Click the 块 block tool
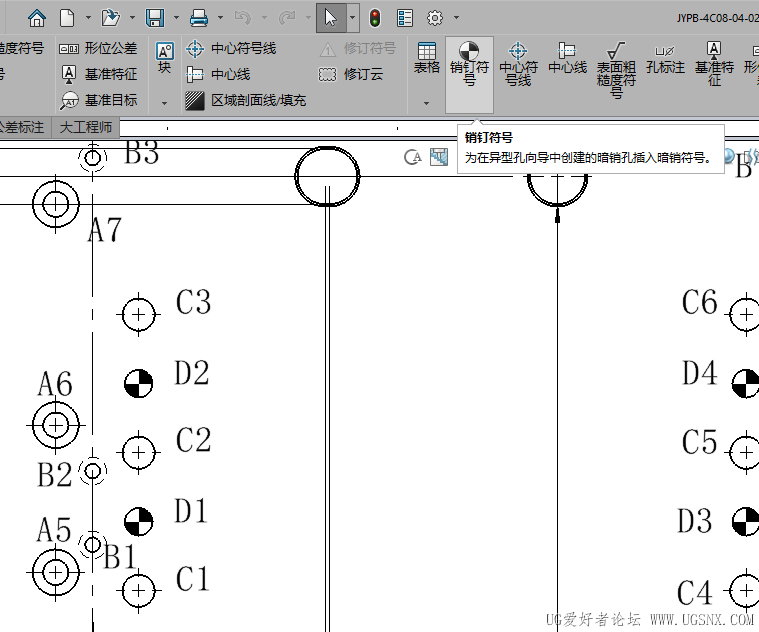 click(x=165, y=58)
